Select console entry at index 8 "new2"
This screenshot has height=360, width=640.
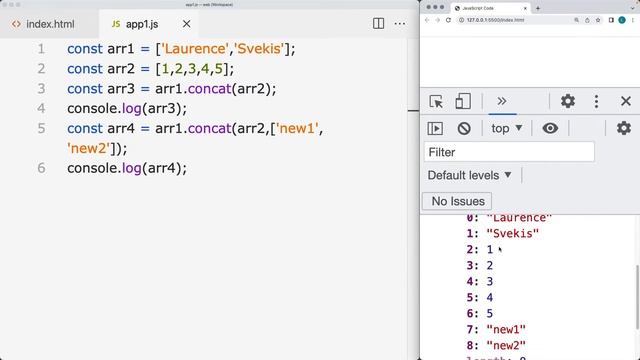496,345
